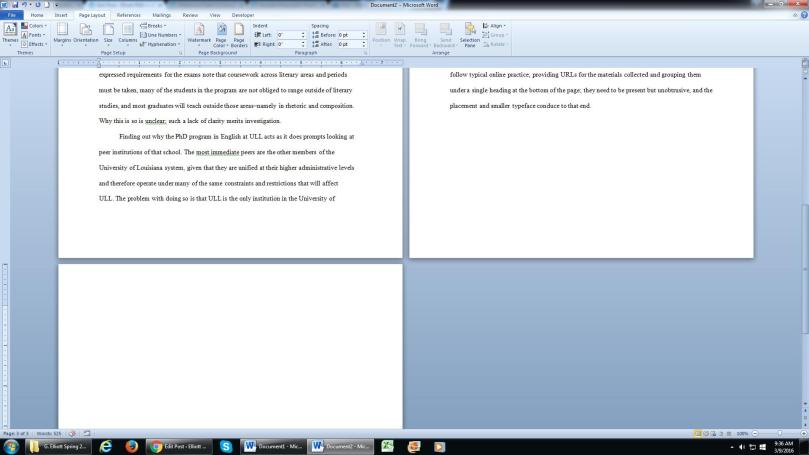Image resolution: width=809 pixels, height=455 pixels.
Task: Open the page Orientation options
Action: point(85,34)
